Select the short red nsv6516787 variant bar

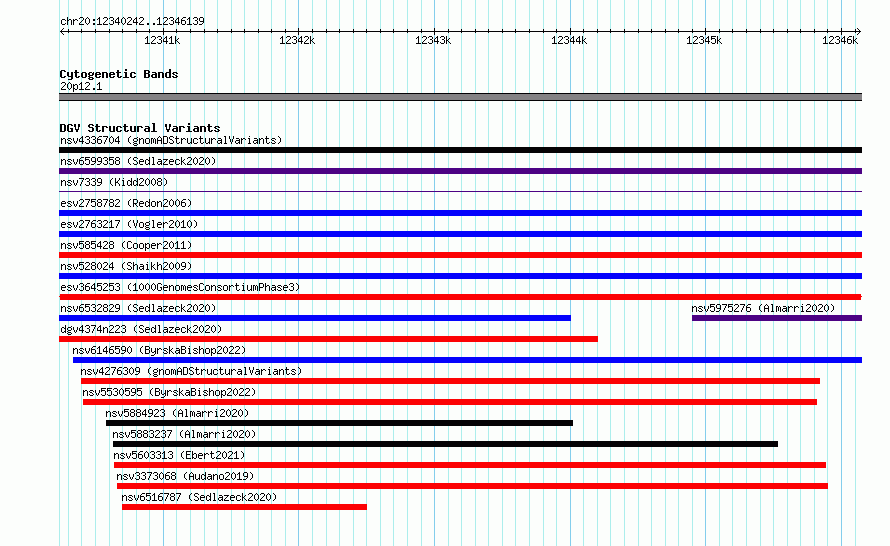coord(244,507)
